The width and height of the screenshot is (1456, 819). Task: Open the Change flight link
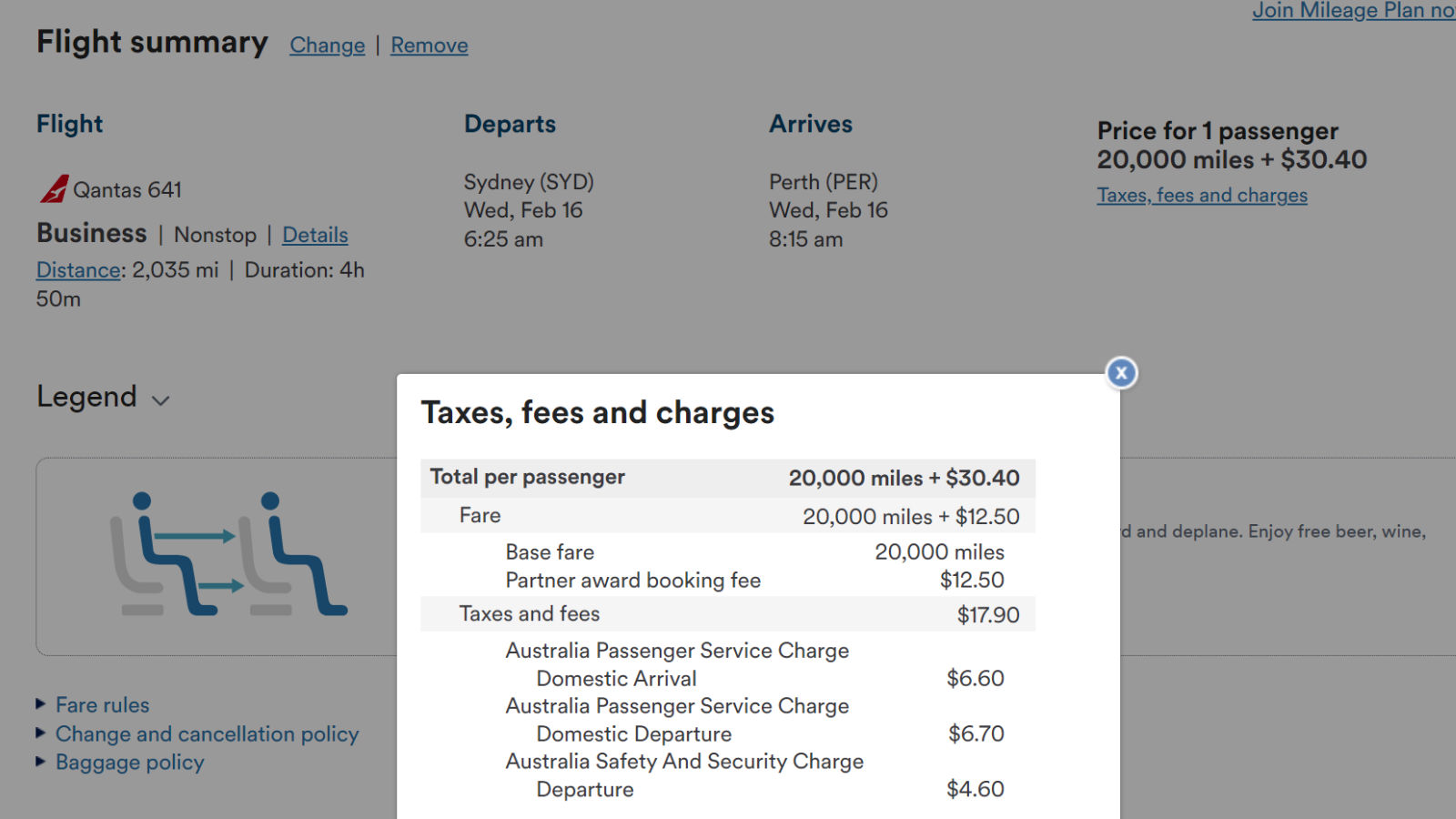point(328,45)
